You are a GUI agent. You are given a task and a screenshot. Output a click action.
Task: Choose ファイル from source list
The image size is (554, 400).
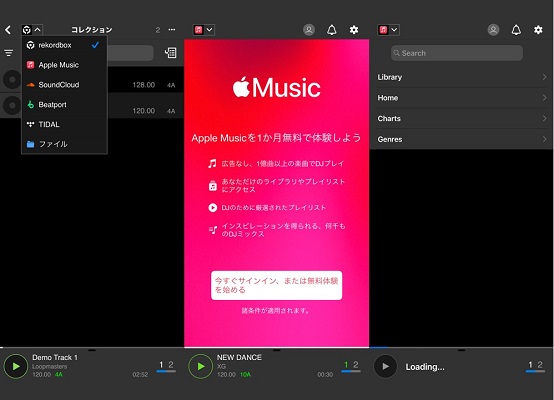(64, 144)
